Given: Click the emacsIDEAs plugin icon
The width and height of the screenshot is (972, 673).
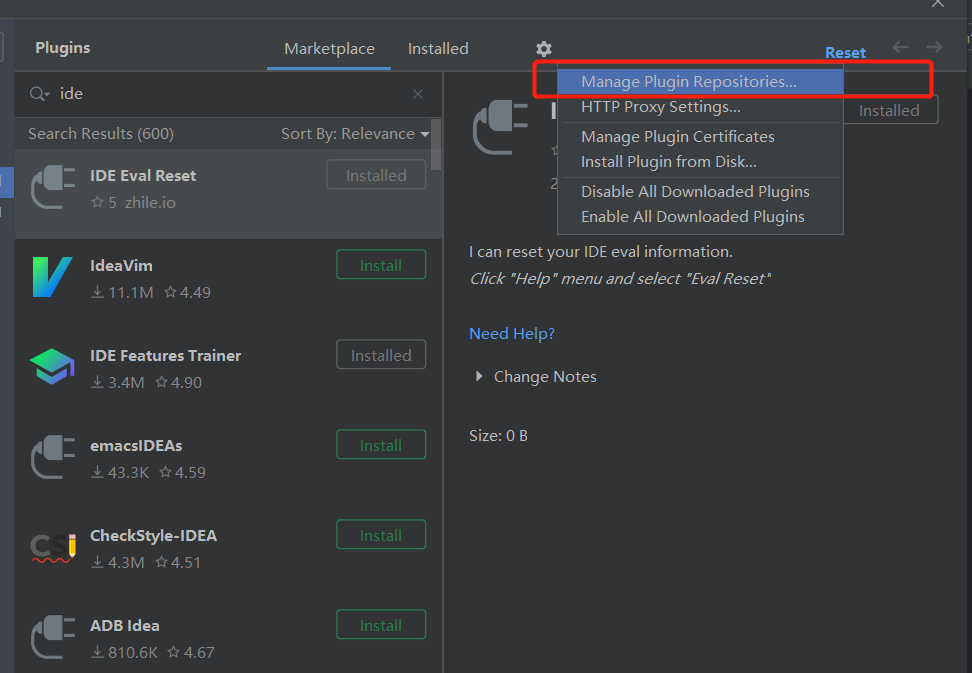Looking at the screenshot, I should [53, 457].
